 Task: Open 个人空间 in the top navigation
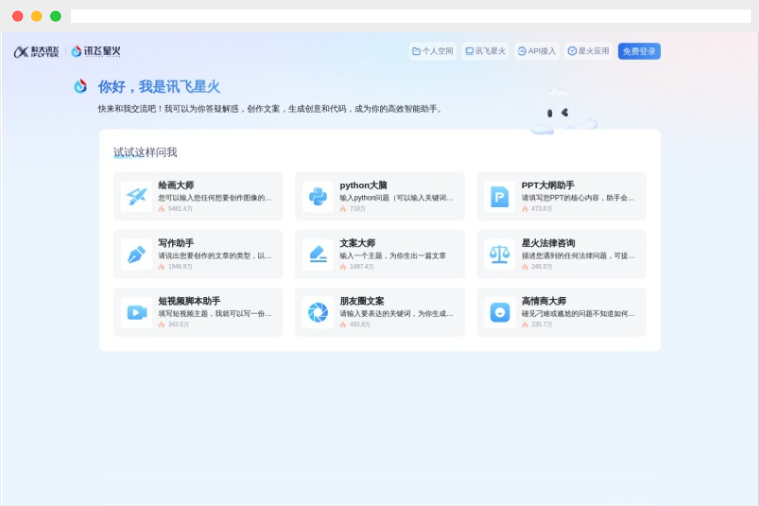pos(432,51)
